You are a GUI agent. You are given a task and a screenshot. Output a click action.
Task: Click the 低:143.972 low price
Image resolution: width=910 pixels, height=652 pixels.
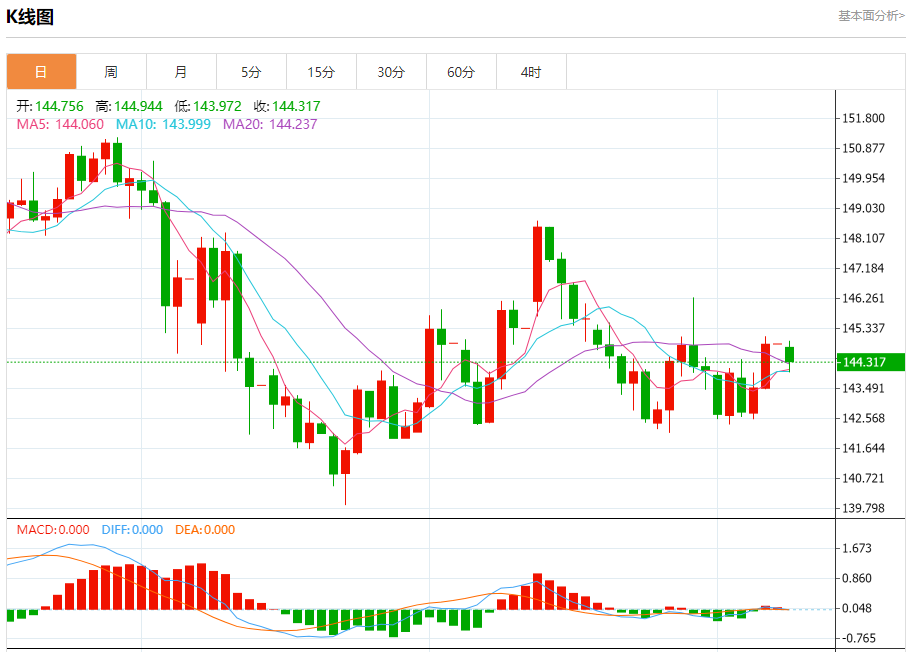coord(208,106)
